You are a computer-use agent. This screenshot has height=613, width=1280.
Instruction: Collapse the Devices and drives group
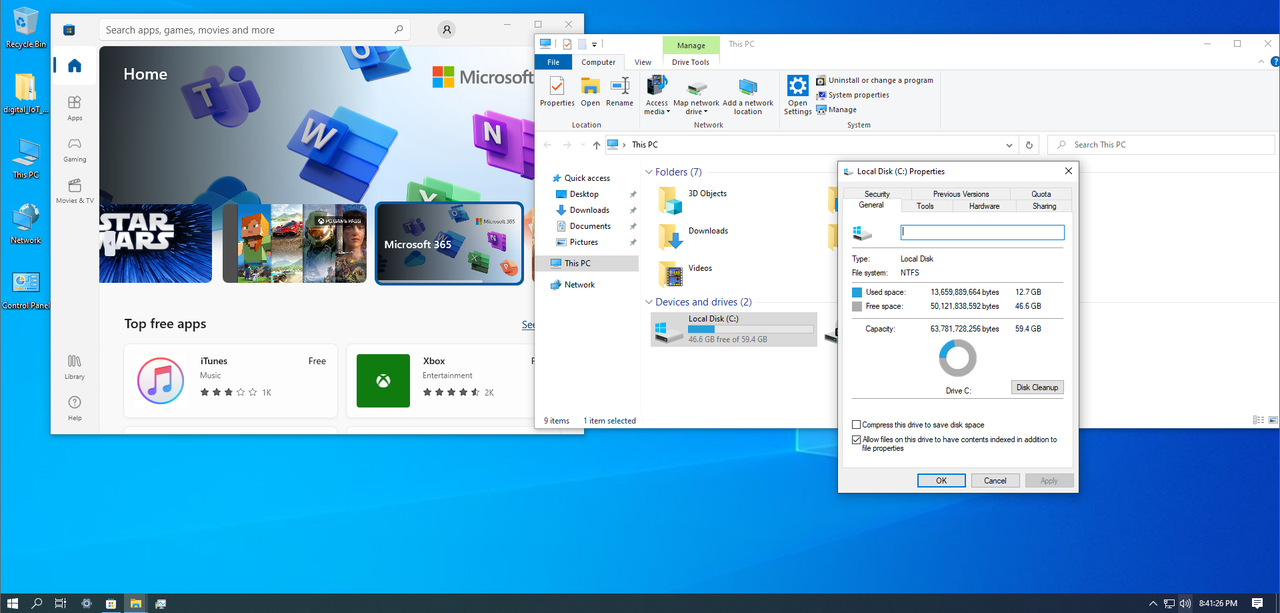point(649,302)
